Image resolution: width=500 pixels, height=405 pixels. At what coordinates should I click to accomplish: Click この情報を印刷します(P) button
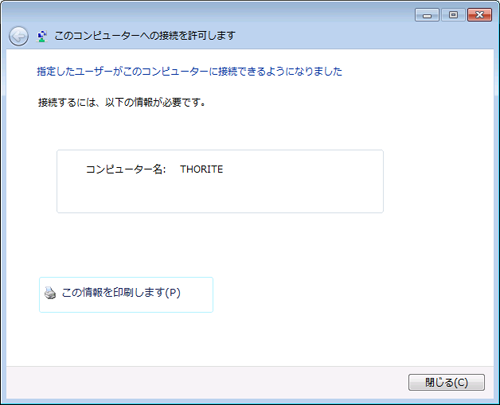click(x=126, y=295)
